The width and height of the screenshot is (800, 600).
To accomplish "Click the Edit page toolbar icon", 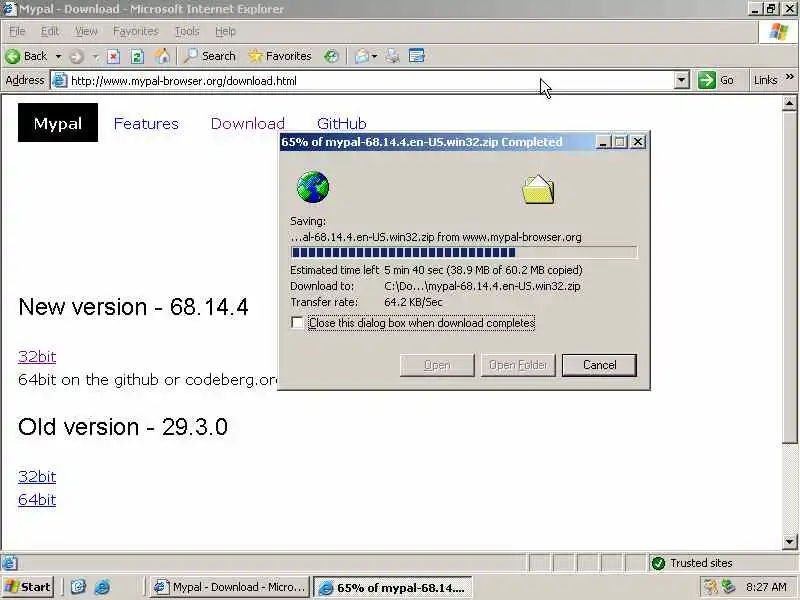I will [x=417, y=56].
